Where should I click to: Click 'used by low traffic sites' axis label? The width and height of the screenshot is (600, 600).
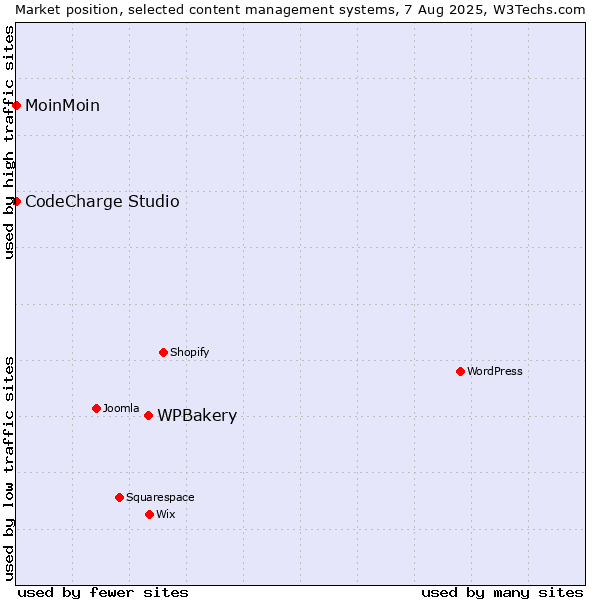pos(8,469)
